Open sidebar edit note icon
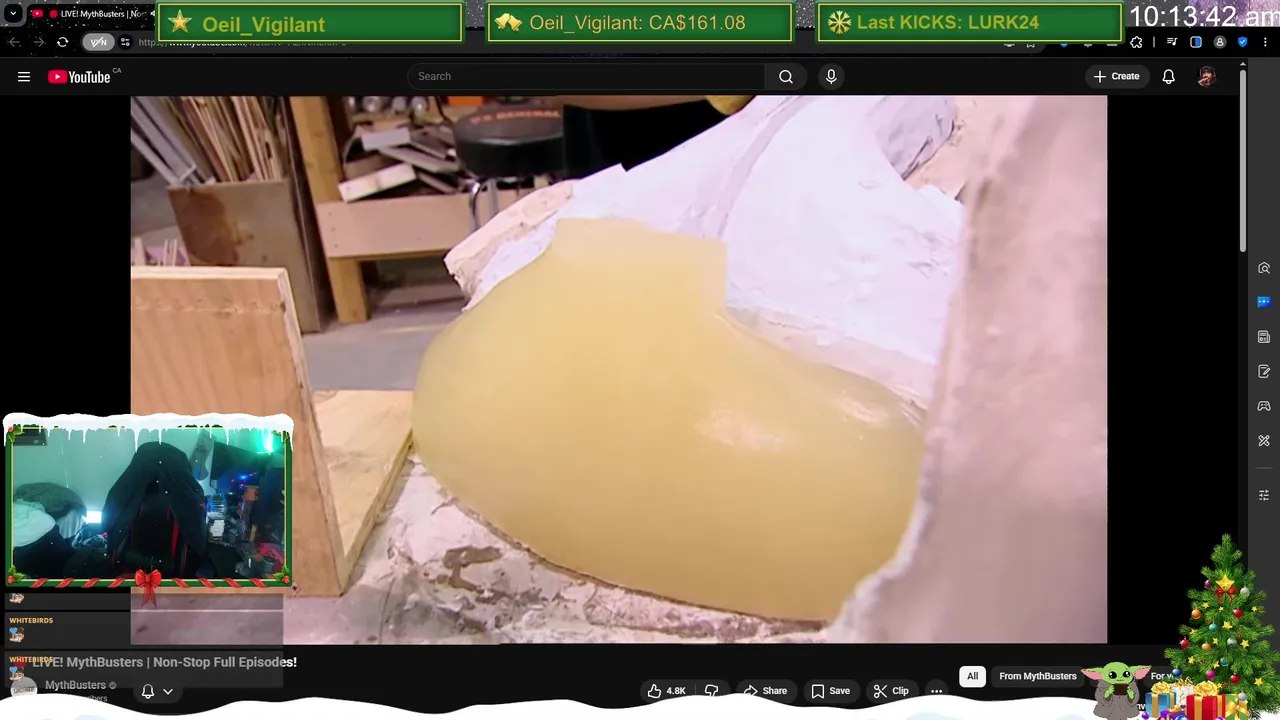The width and height of the screenshot is (1280, 720). click(1264, 372)
